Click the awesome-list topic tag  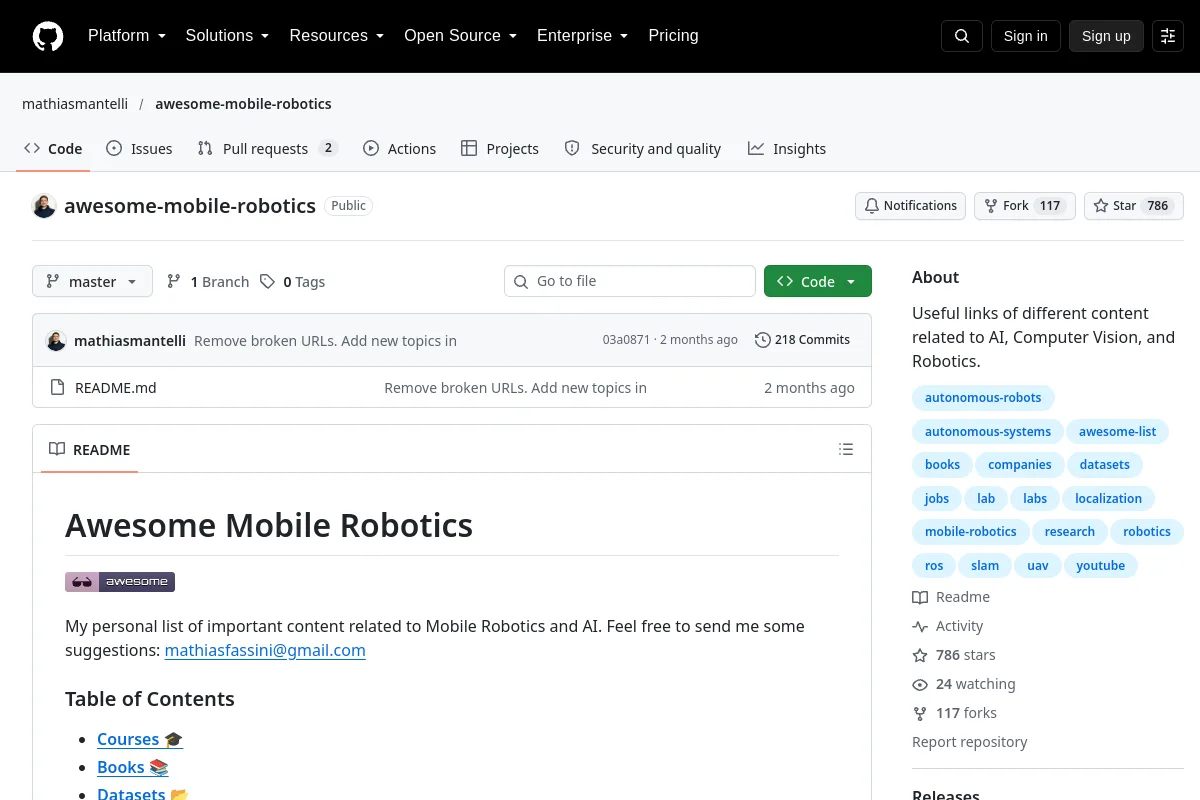point(1118,432)
